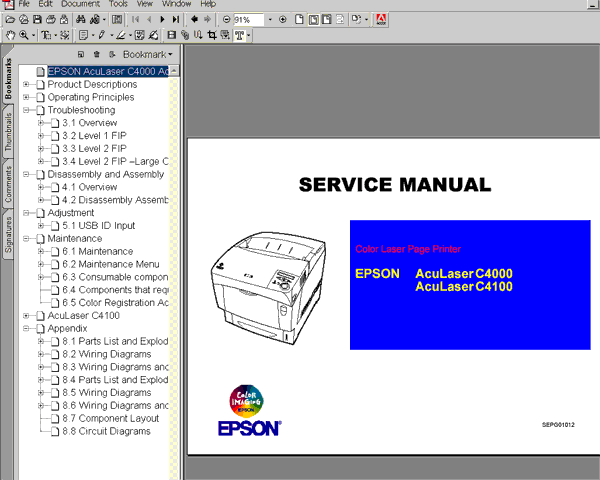Switch to the Comments side tab
600x480 pixels.
(8, 184)
